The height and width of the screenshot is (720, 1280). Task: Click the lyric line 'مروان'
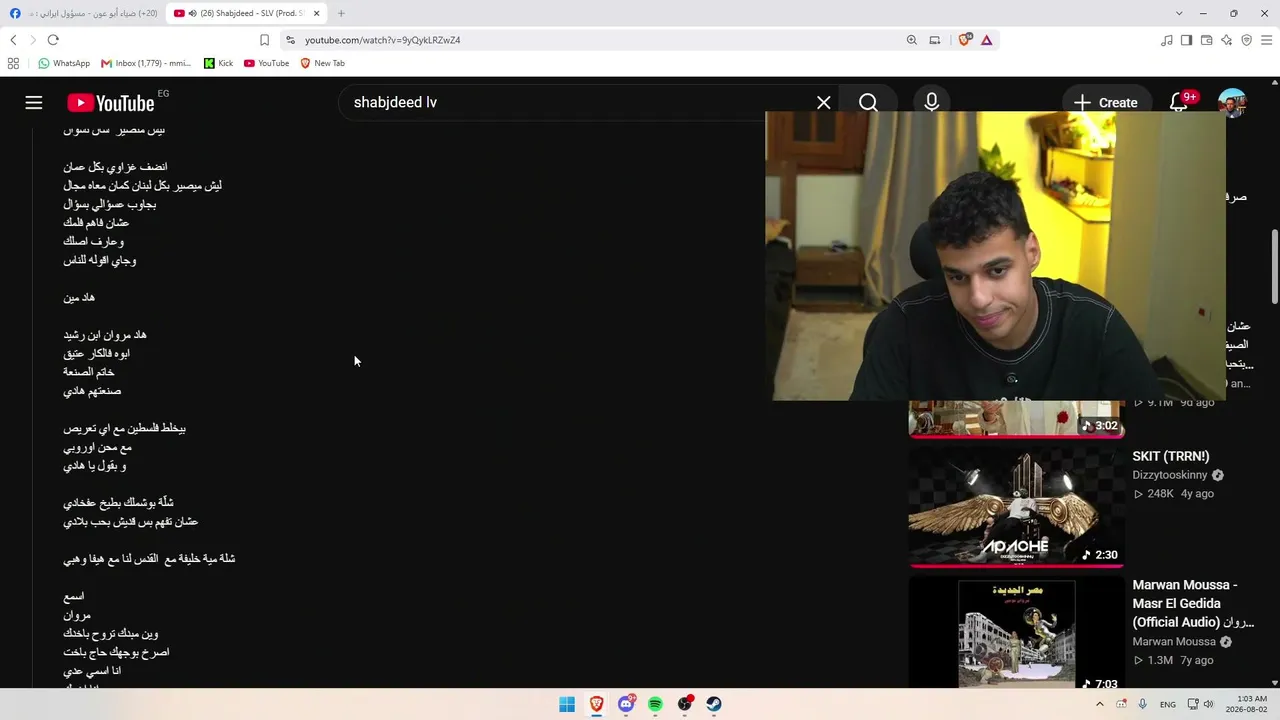click(77, 615)
